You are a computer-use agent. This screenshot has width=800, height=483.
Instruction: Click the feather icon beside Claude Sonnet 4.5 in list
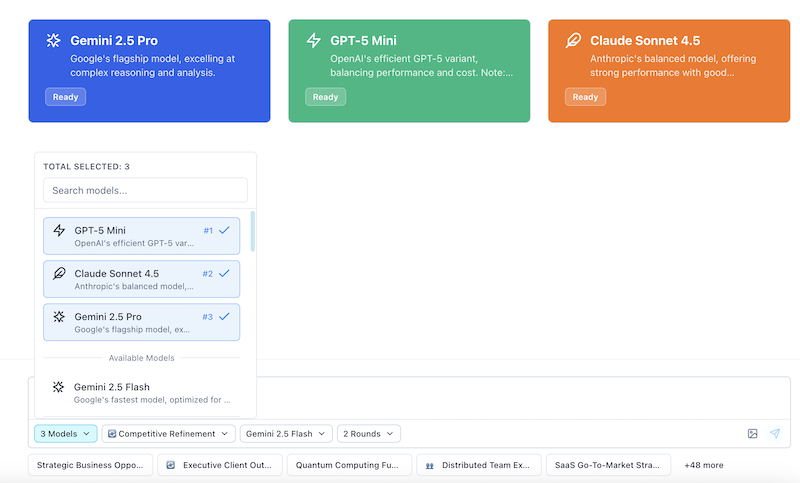pos(59,273)
